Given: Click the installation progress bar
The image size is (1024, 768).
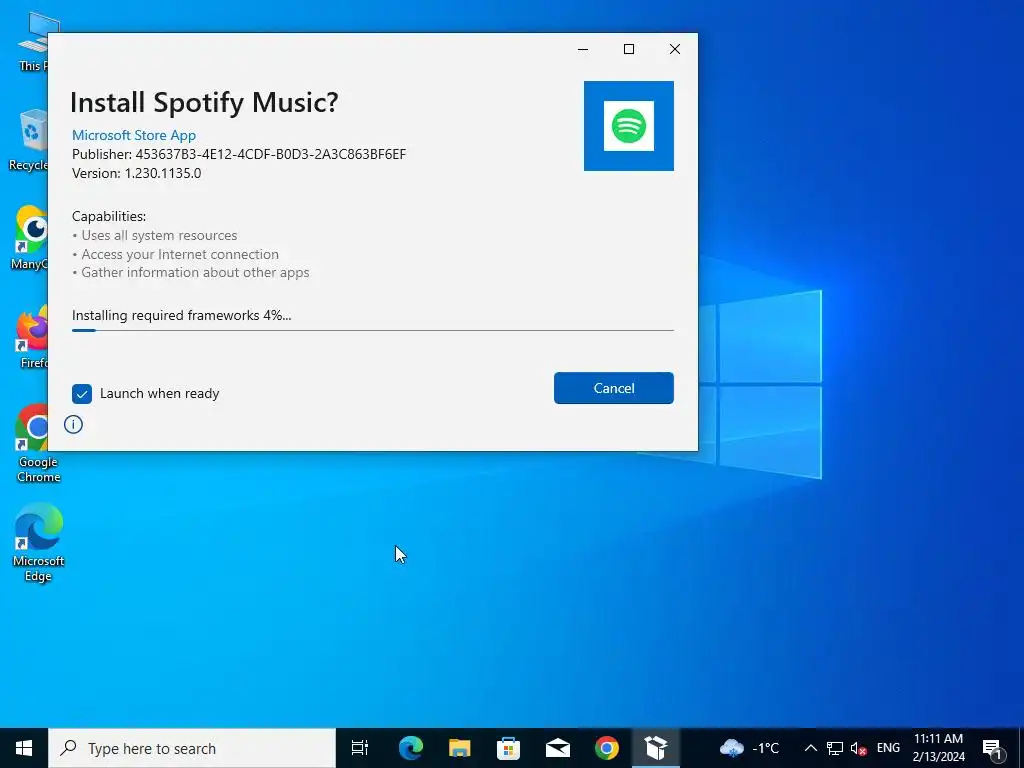Looking at the screenshot, I should click(372, 330).
